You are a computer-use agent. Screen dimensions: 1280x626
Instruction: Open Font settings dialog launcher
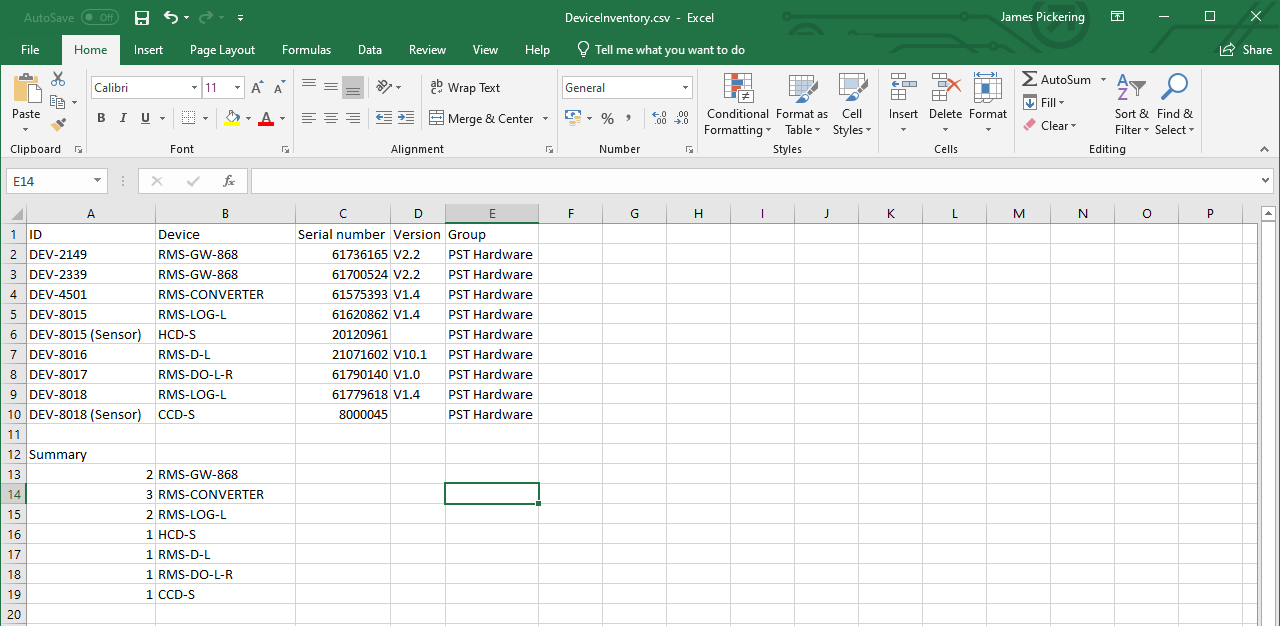286,149
